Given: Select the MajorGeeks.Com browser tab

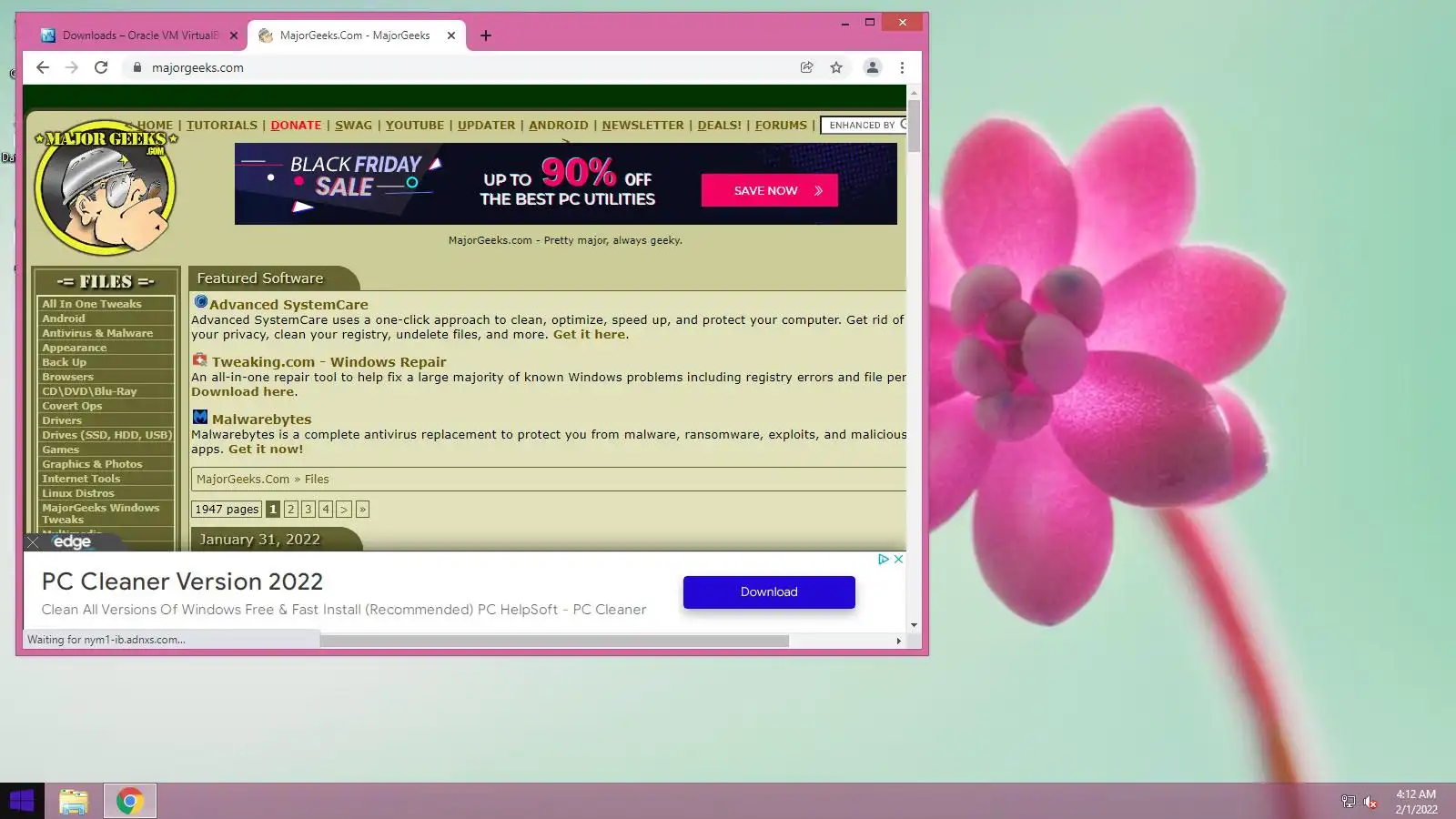Looking at the screenshot, I should pos(355,35).
